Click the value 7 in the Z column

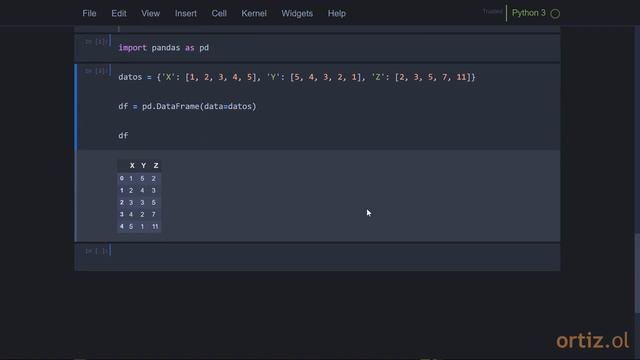tap(153, 214)
